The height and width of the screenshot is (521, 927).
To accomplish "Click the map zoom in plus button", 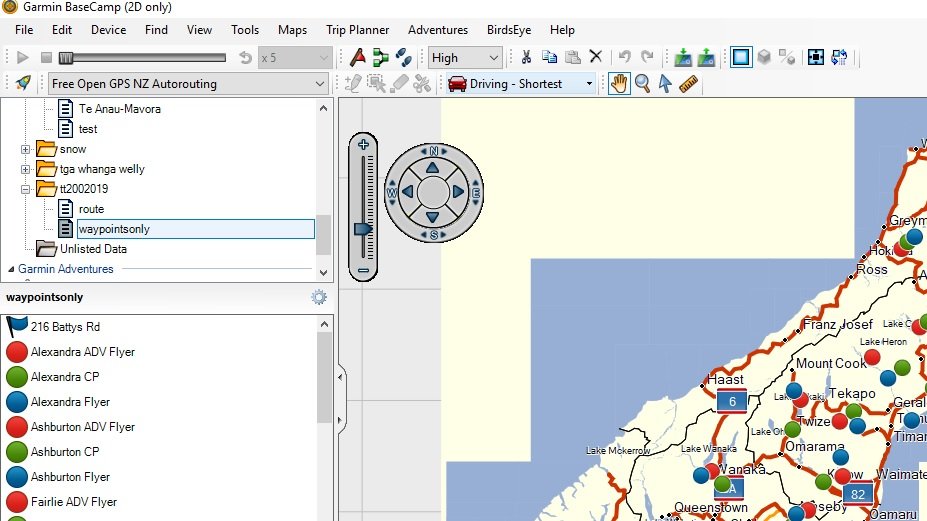I will click(363, 144).
